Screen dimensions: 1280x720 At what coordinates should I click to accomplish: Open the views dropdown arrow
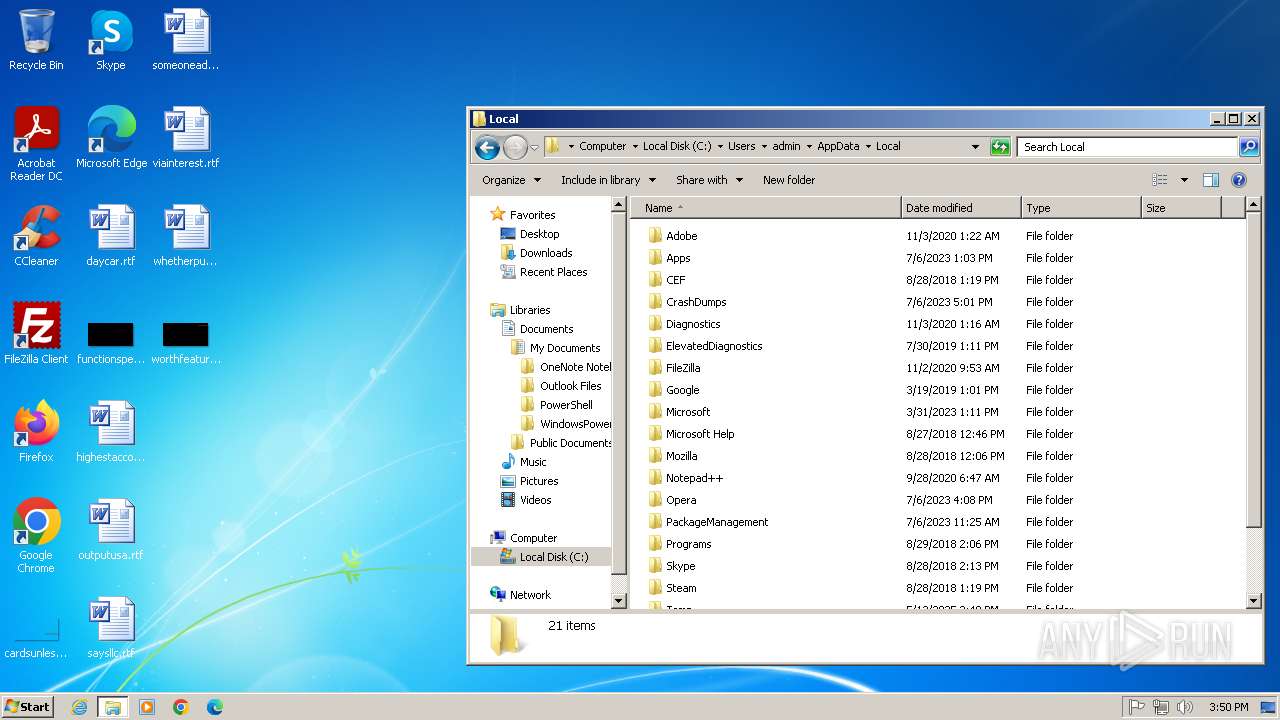tap(1184, 180)
